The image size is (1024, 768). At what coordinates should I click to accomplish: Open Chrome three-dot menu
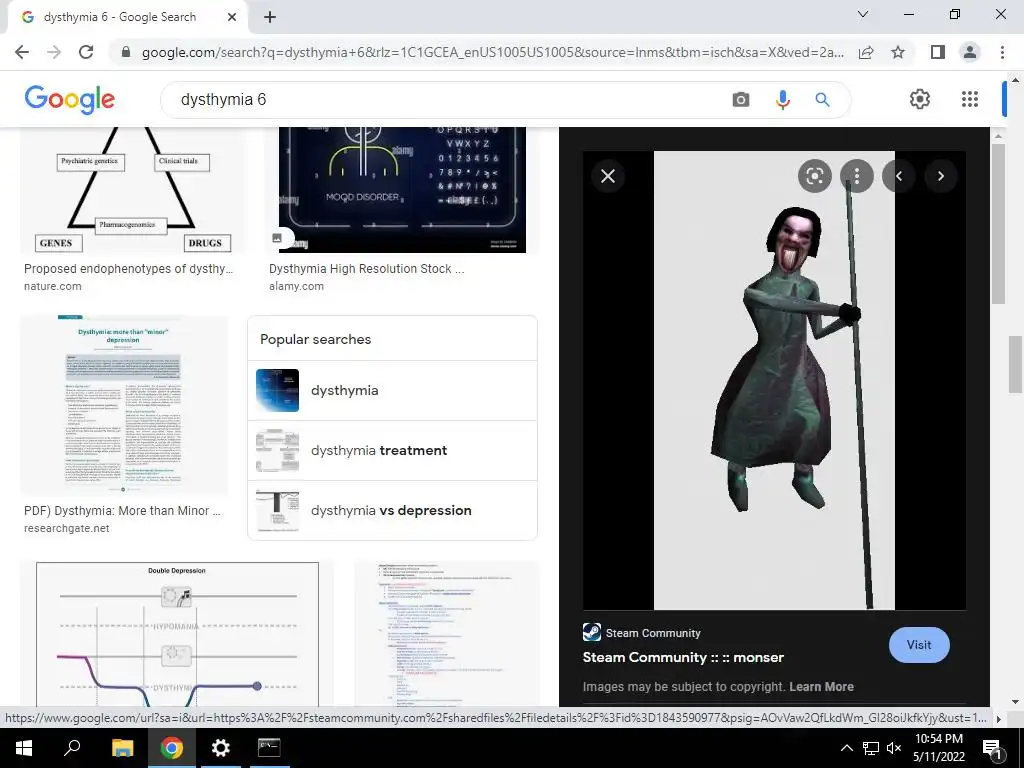tap(1002, 52)
